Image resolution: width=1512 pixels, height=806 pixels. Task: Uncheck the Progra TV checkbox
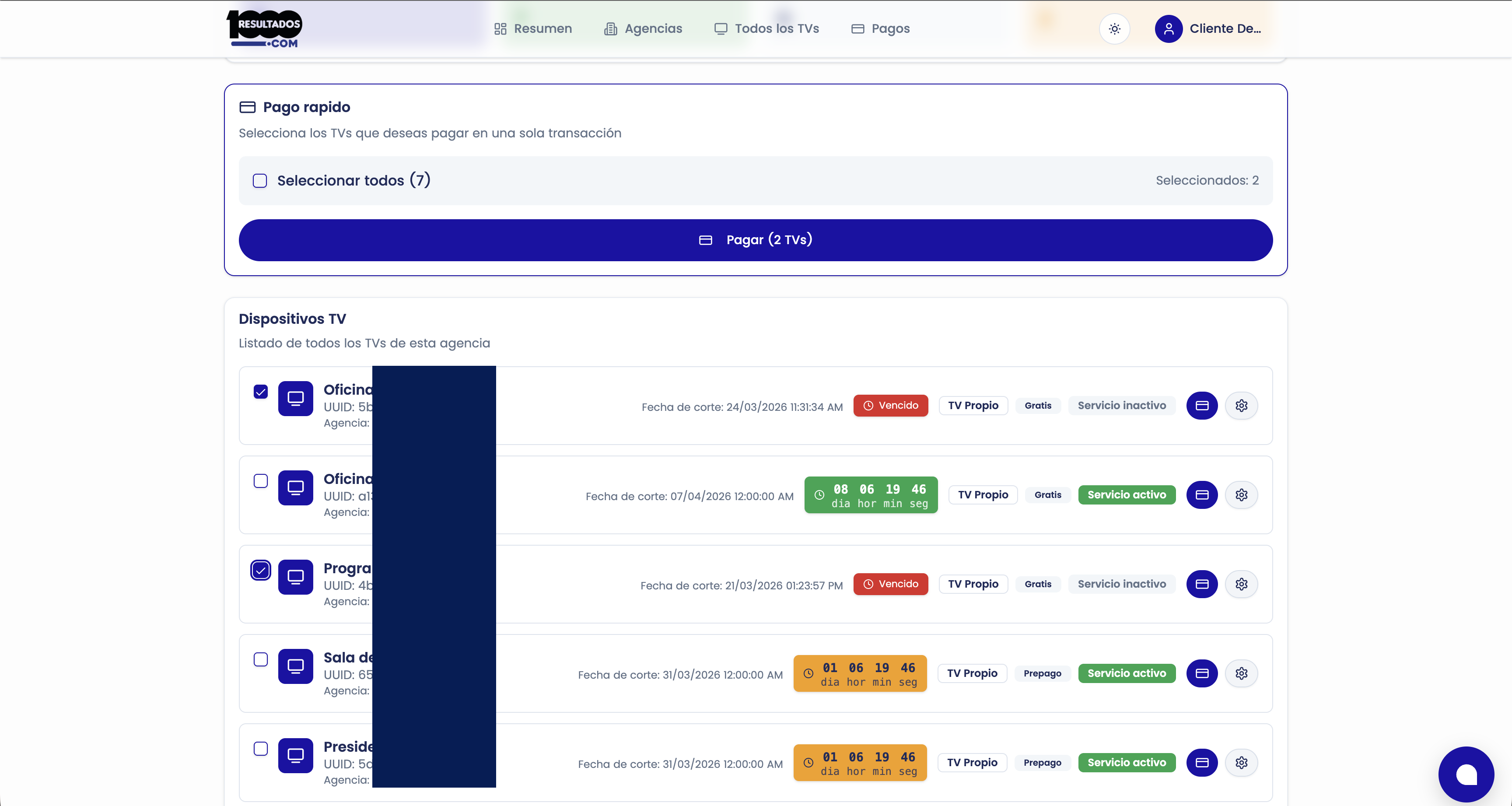[261, 570]
